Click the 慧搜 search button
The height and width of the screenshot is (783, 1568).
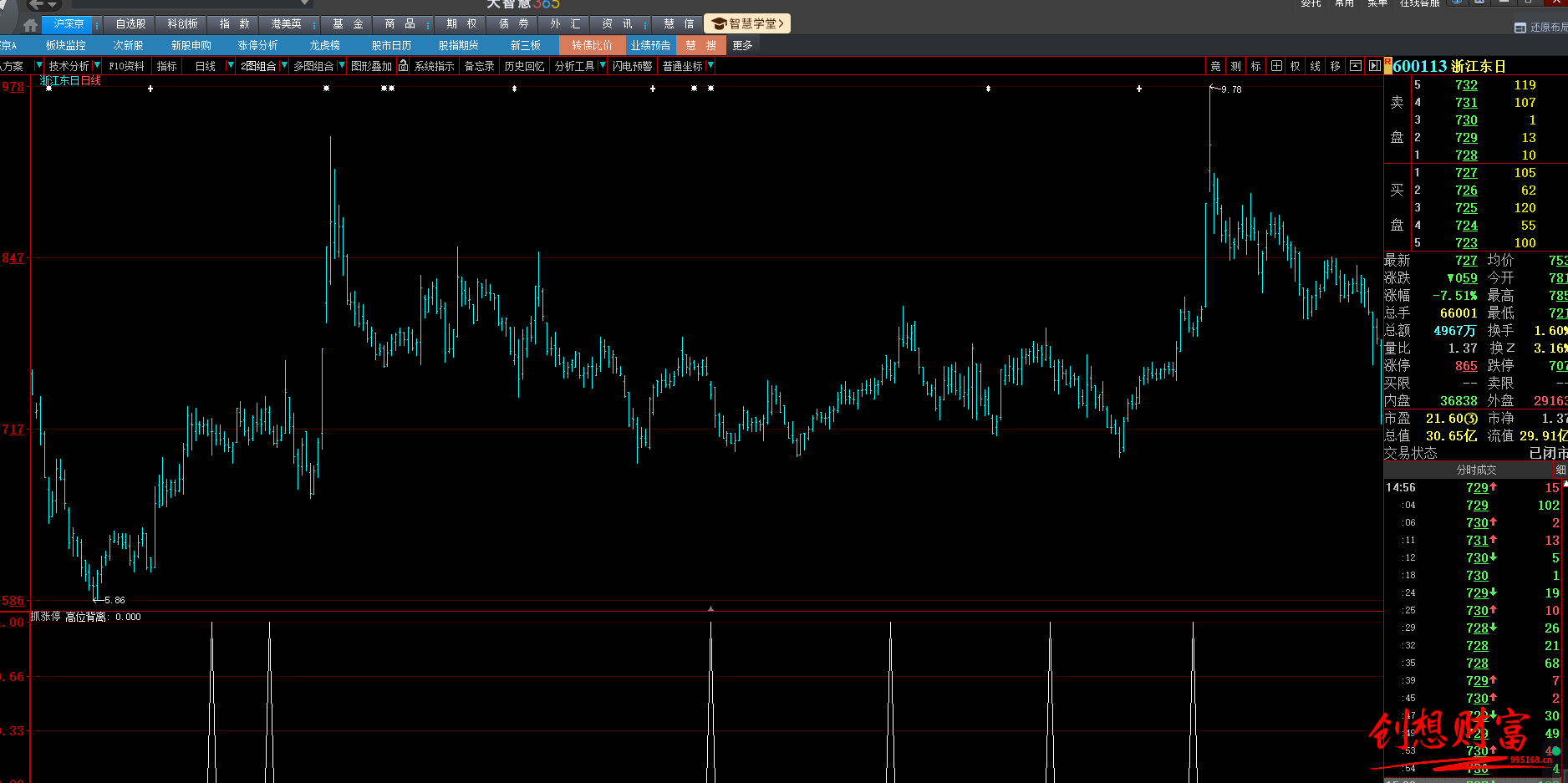pos(701,45)
